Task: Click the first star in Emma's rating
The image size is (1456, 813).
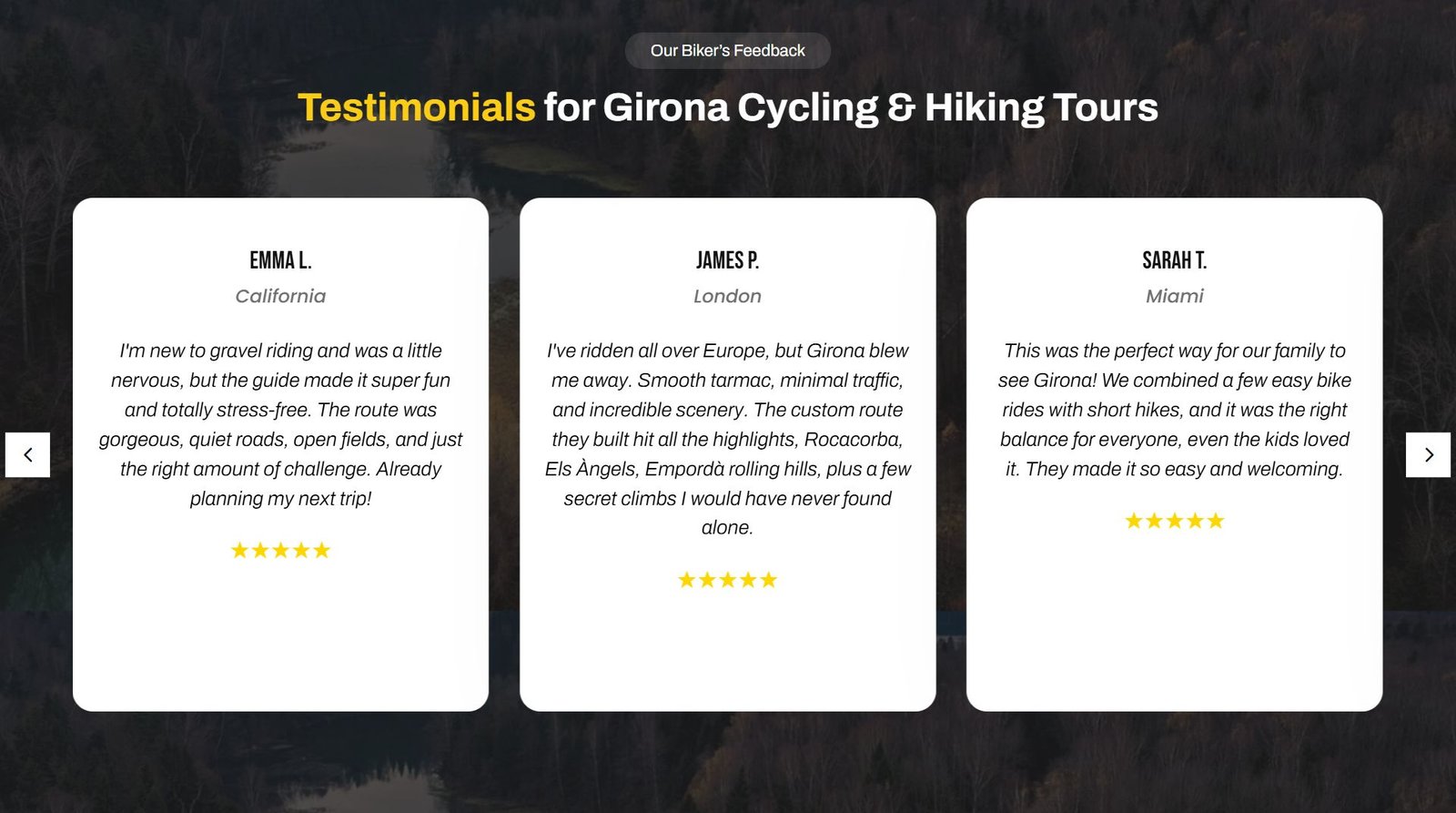Action: pyautogui.click(x=239, y=550)
